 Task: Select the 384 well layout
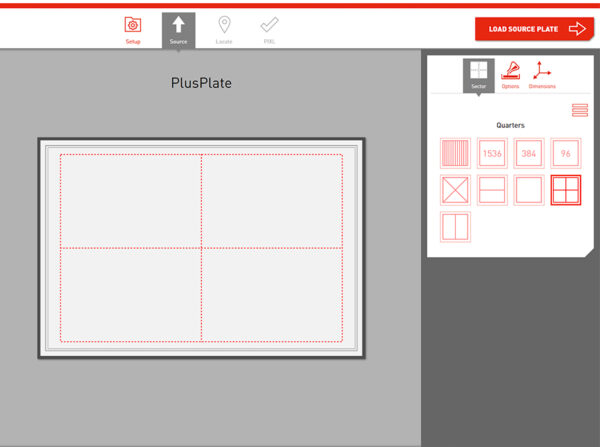[529, 153]
